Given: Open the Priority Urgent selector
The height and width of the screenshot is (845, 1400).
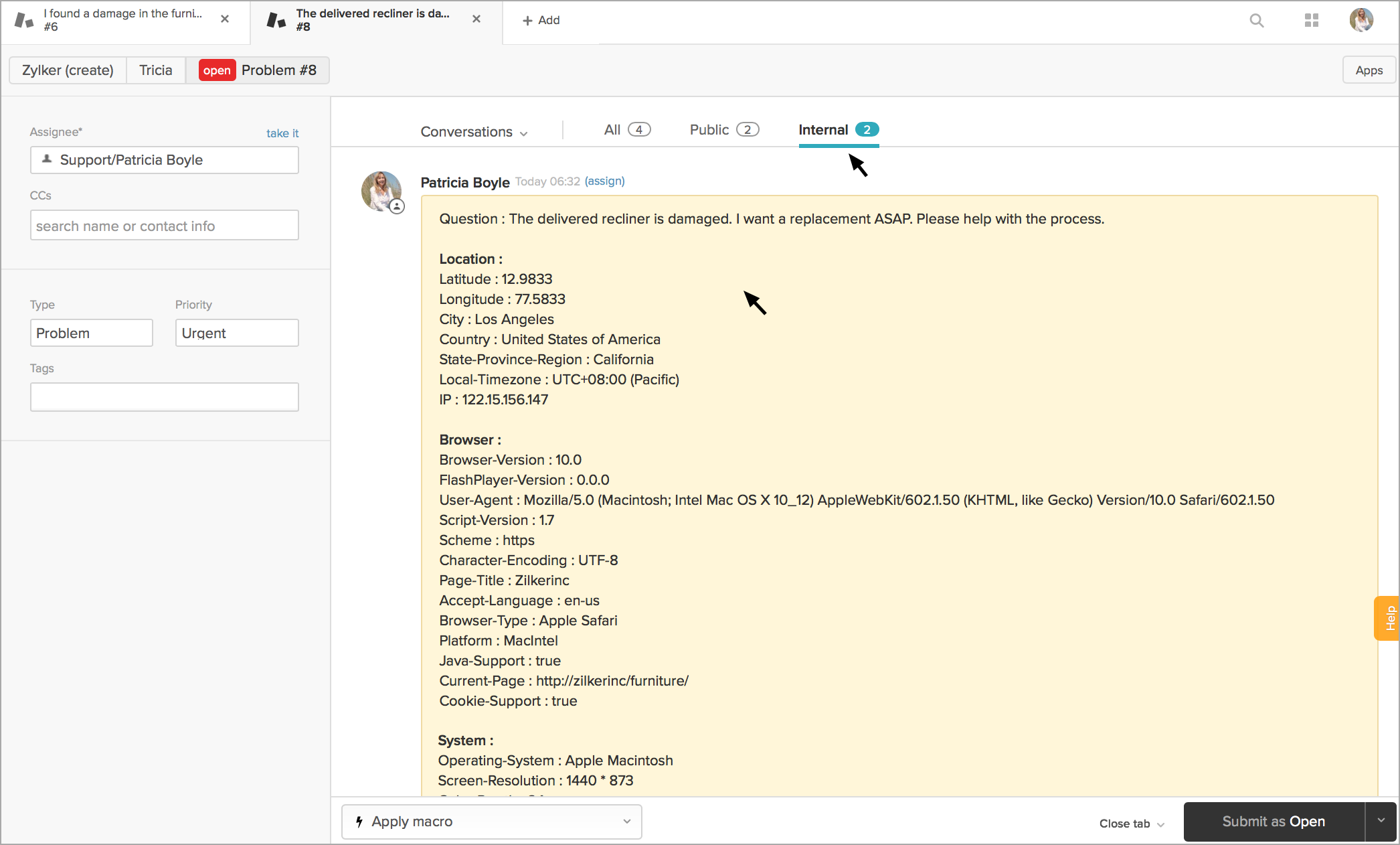Looking at the screenshot, I should 237,333.
